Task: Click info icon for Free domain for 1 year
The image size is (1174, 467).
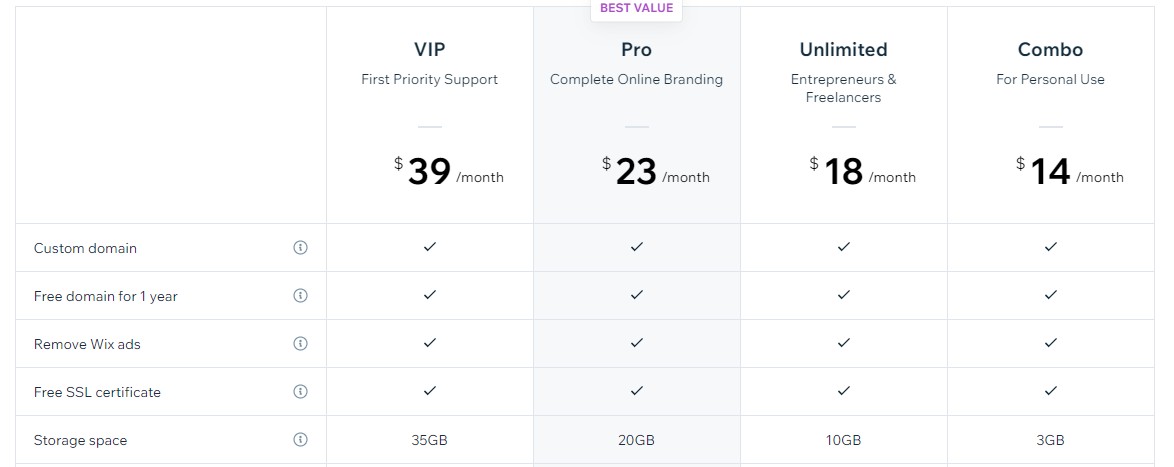Action: pyautogui.click(x=300, y=296)
